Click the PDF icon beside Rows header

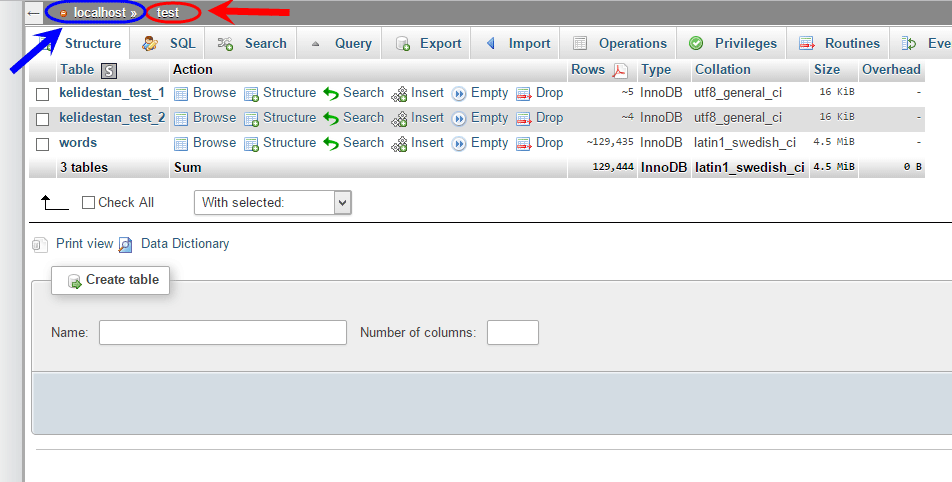point(620,71)
